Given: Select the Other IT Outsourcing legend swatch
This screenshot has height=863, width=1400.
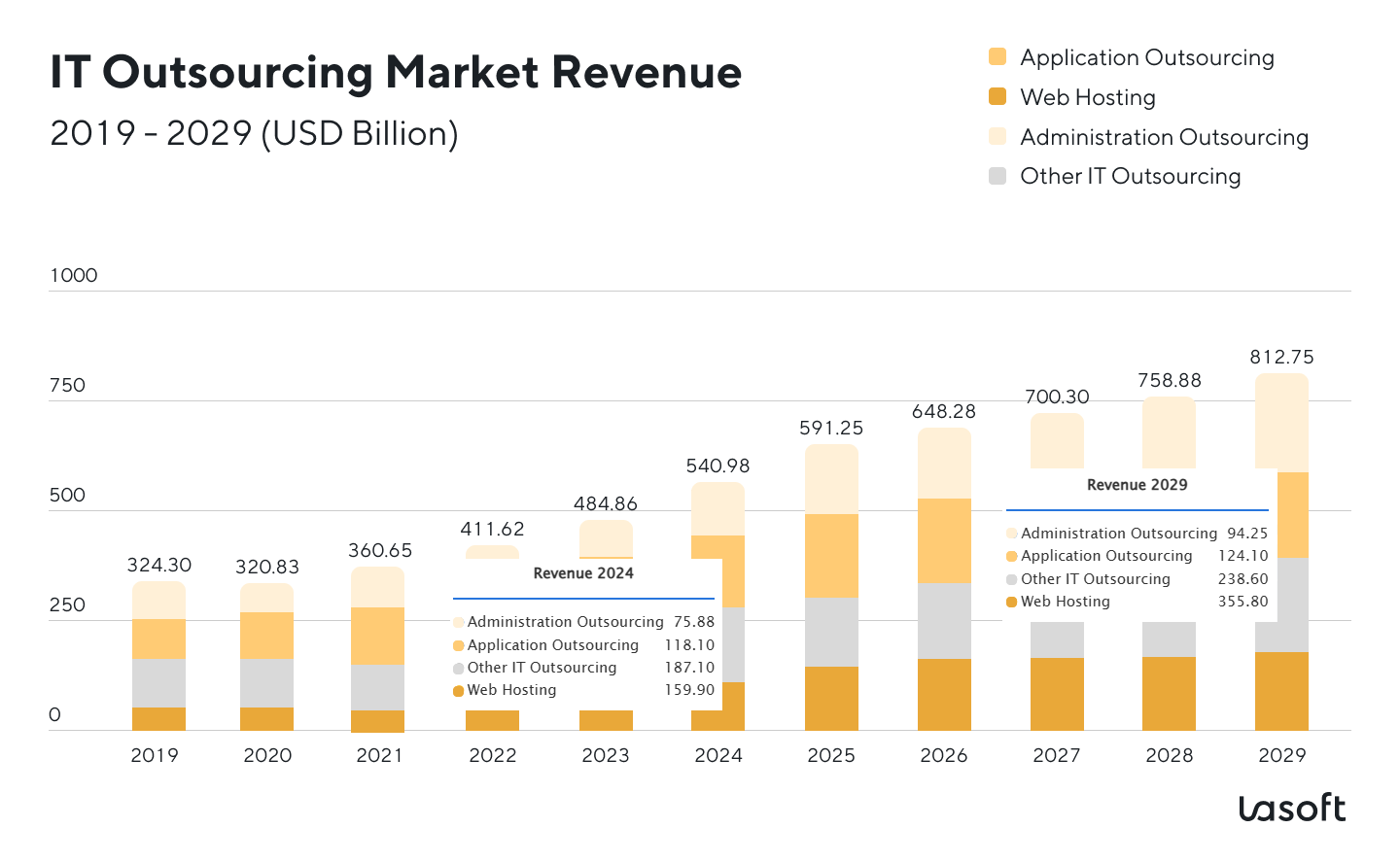Looking at the screenshot, I should pyautogui.click(x=997, y=176).
